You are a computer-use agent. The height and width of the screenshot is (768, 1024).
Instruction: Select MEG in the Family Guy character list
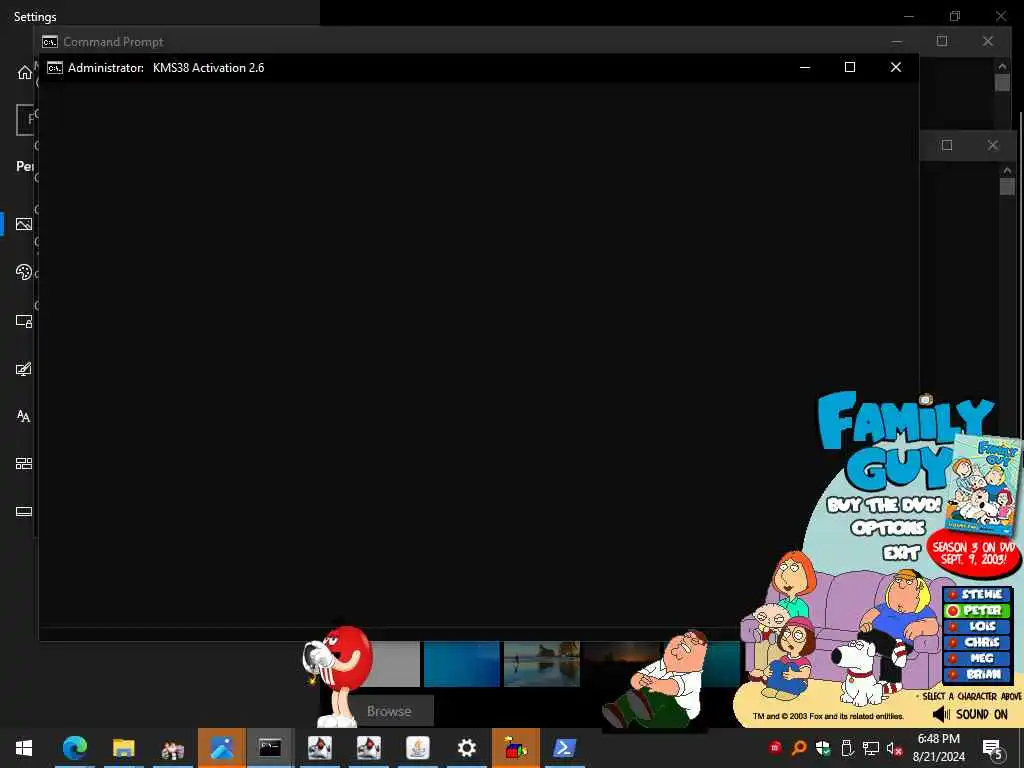(977, 658)
